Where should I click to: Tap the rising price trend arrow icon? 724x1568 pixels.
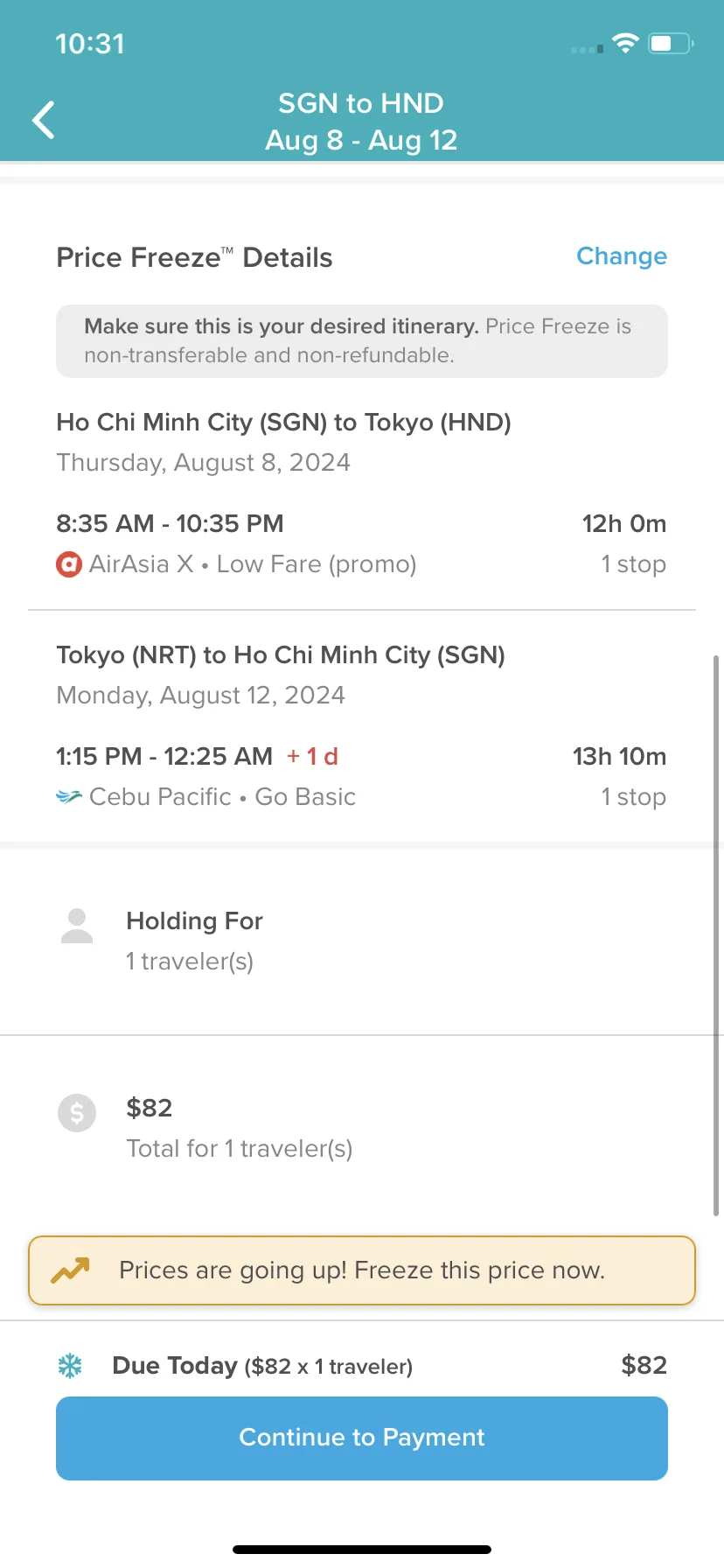(x=70, y=1270)
